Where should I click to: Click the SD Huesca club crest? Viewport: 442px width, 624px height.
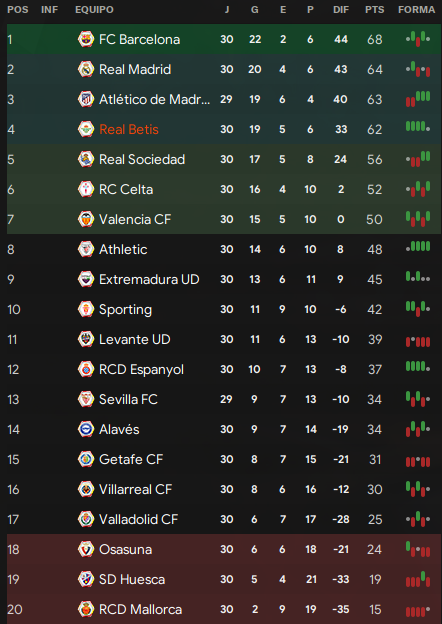(86, 579)
